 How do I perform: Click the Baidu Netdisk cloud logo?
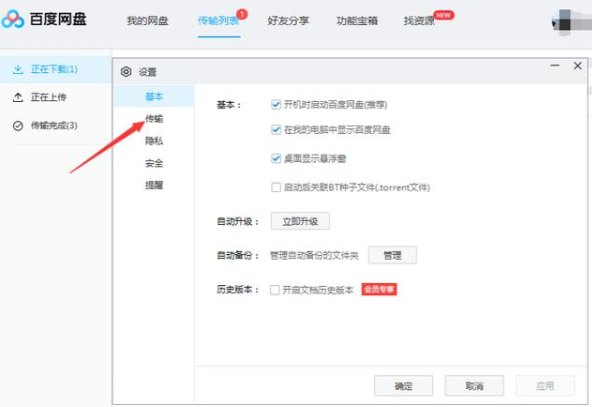coord(12,19)
